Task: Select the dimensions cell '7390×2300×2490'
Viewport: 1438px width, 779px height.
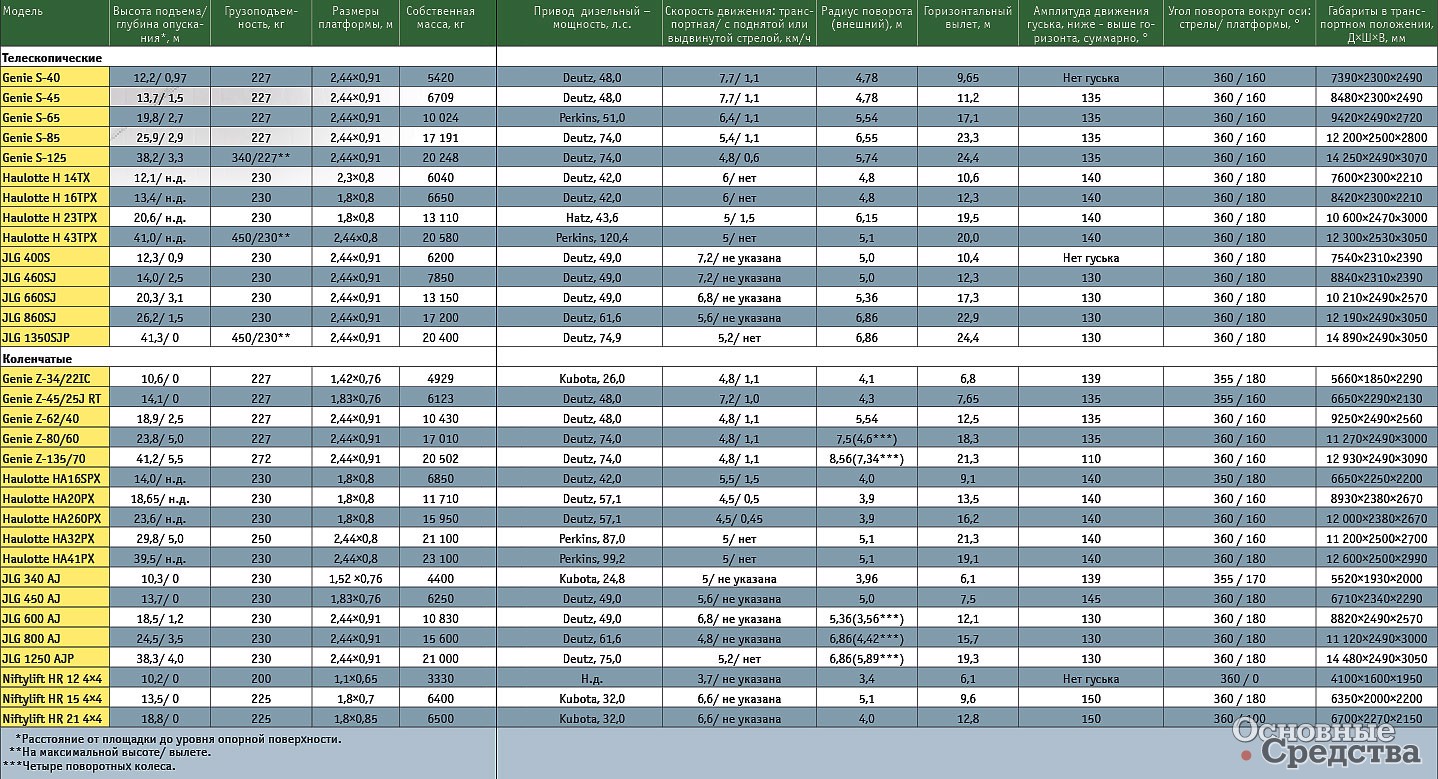Action: 1376,77
